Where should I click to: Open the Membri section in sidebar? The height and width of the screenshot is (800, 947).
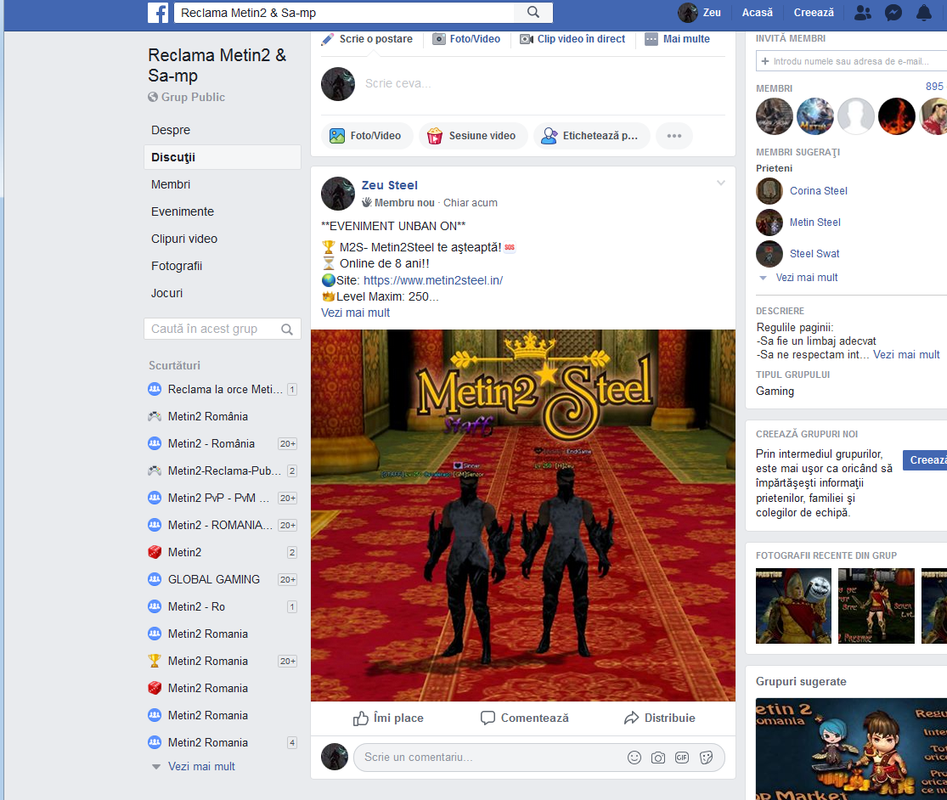[x=171, y=184]
